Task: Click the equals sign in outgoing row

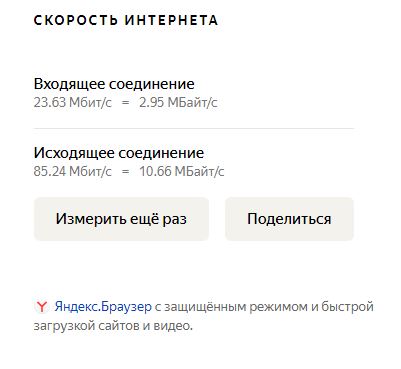Action: pos(125,172)
